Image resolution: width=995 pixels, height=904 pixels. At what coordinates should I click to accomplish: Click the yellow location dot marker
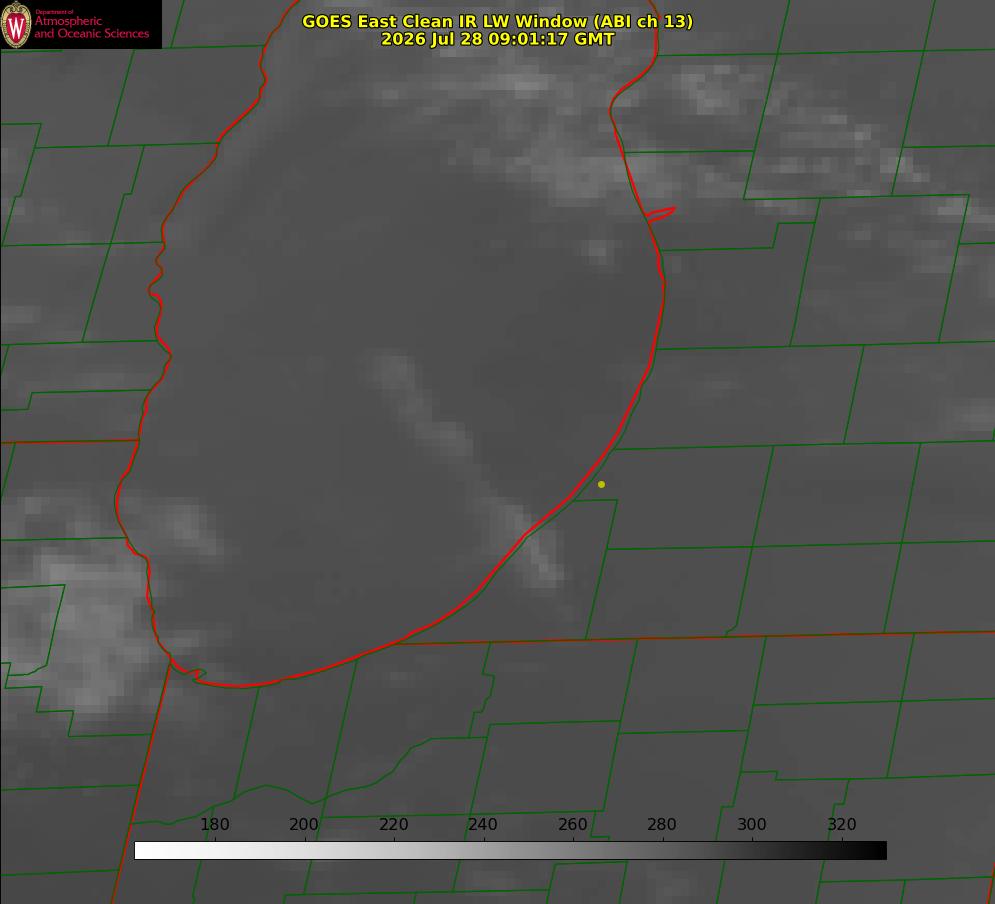[x=601, y=484]
